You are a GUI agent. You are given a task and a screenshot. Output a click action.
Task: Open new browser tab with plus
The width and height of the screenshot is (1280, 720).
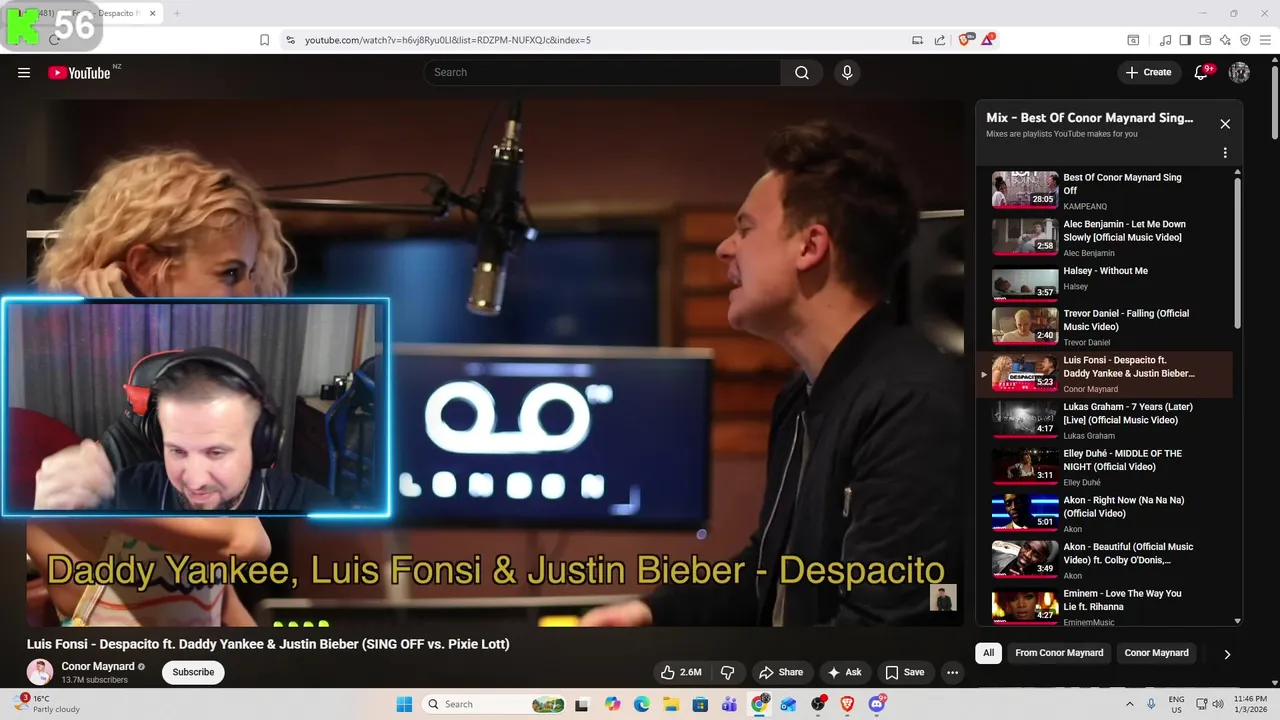pyautogui.click(x=177, y=13)
